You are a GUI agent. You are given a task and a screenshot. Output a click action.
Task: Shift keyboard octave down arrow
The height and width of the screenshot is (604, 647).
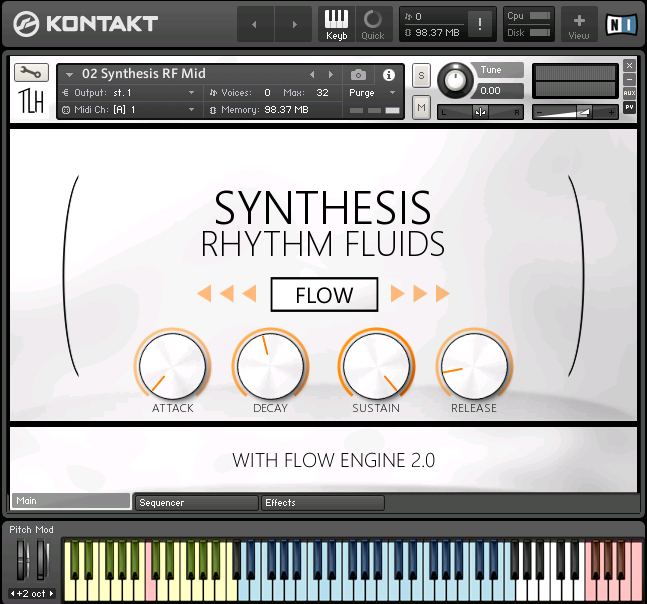tap(12, 594)
